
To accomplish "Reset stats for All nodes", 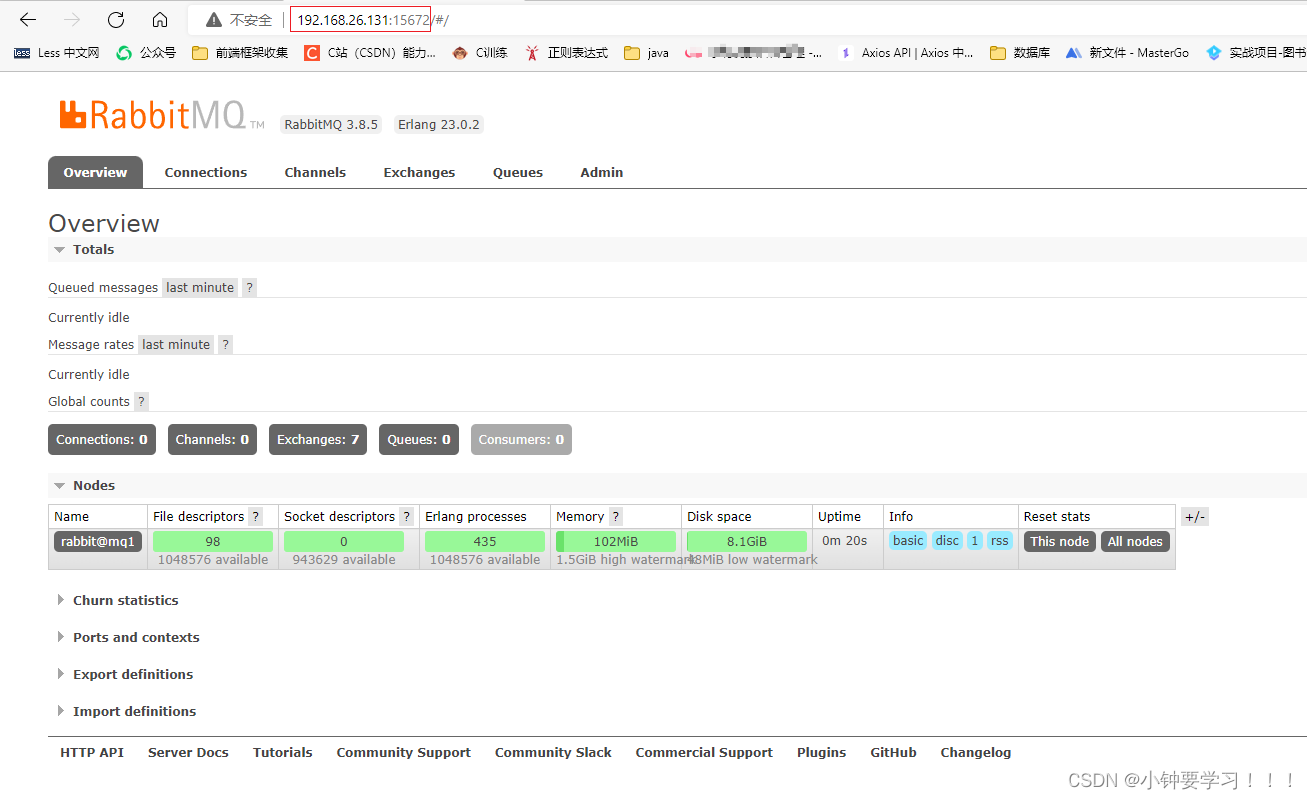I will point(1135,542).
